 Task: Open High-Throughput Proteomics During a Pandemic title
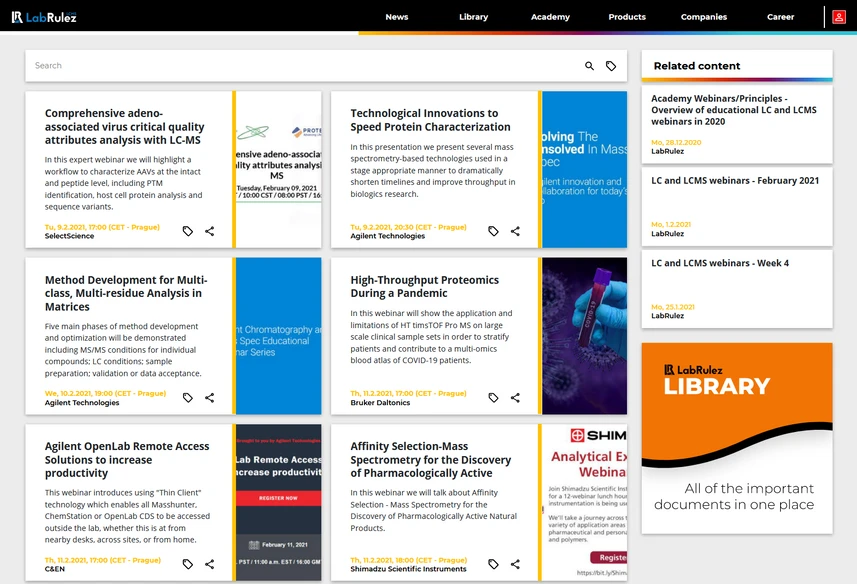(x=425, y=286)
